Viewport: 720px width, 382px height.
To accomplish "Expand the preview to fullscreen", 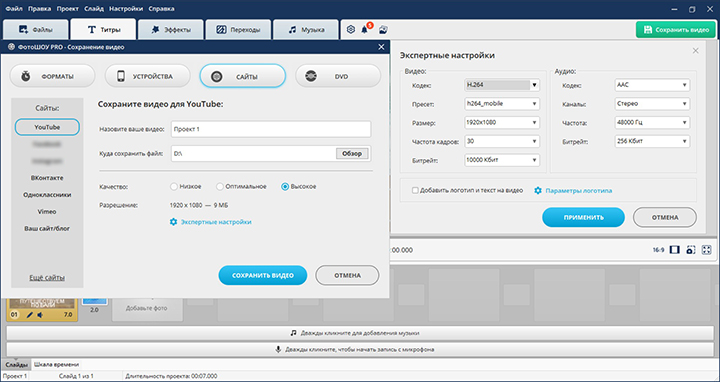I will pyautogui.click(x=707, y=250).
